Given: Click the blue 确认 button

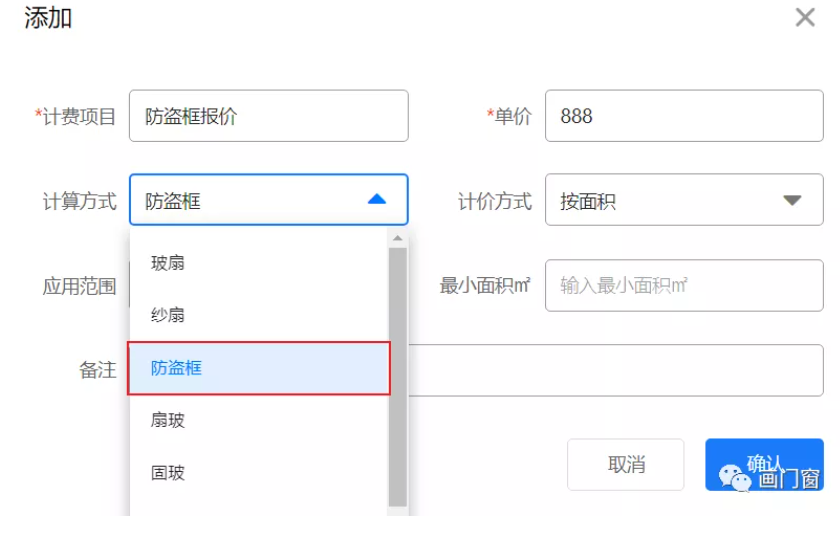Looking at the screenshot, I should point(764,464).
